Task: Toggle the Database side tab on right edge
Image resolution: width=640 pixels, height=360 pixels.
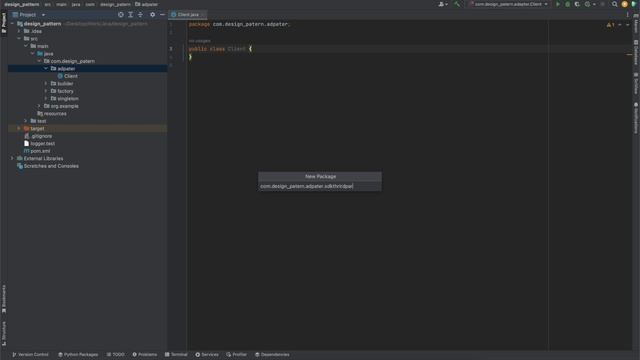Action: [636, 52]
